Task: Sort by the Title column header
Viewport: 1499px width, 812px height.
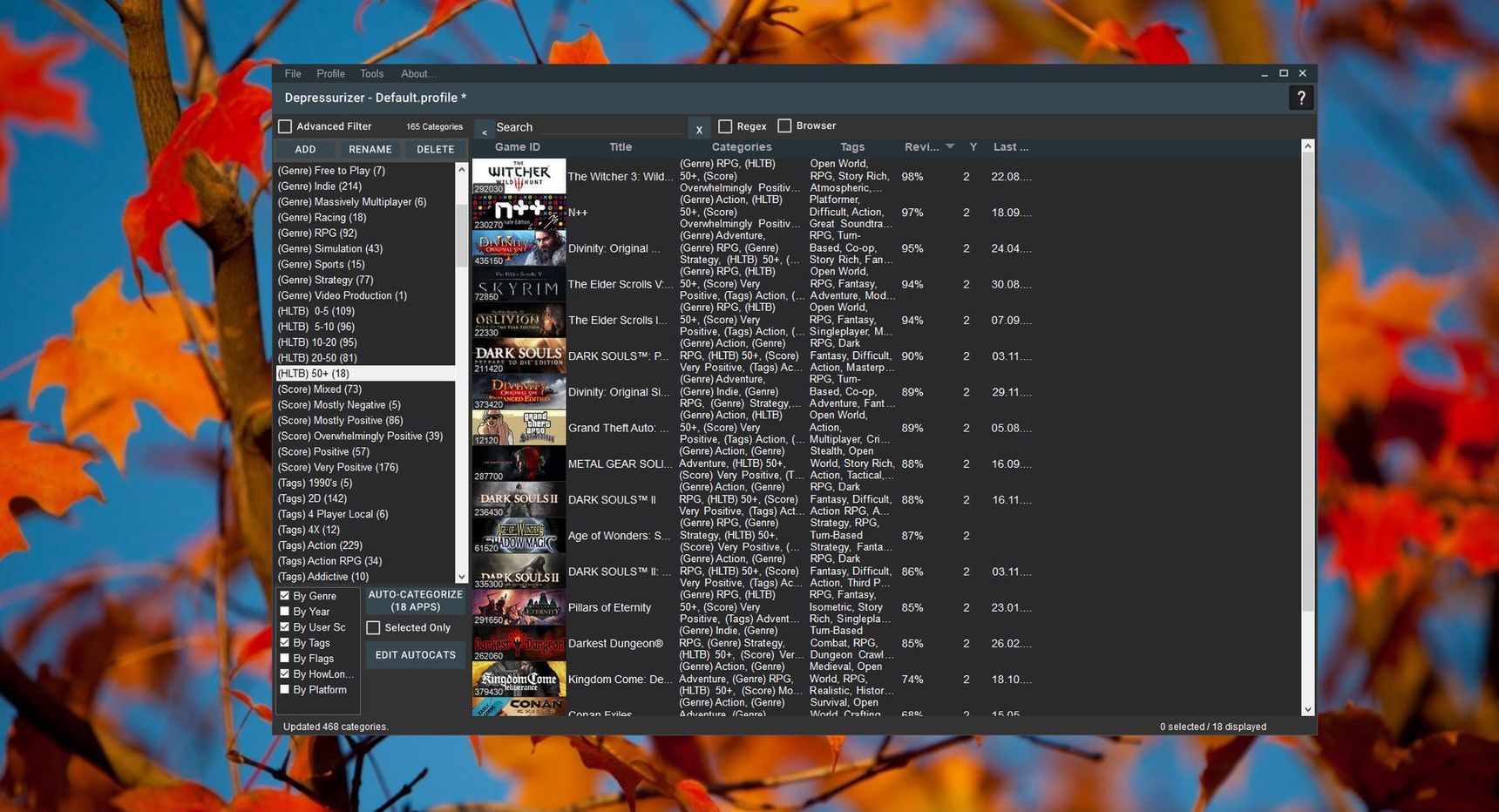Action: click(x=621, y=147)
